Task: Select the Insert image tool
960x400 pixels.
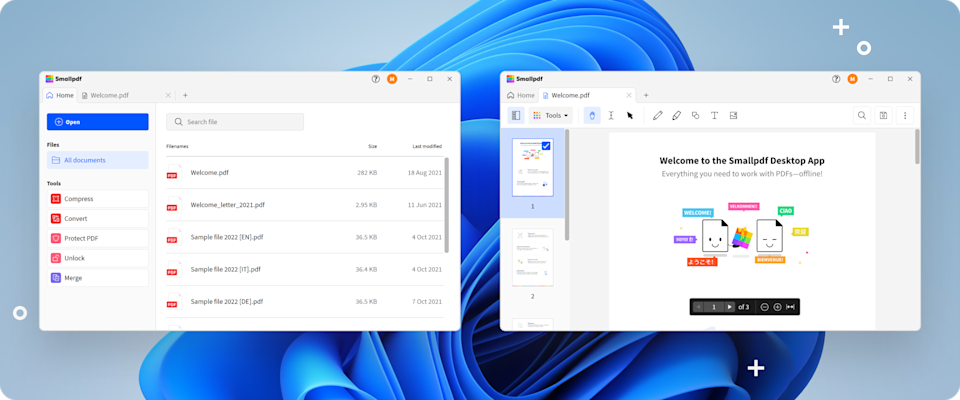Action: coord(733,115)
